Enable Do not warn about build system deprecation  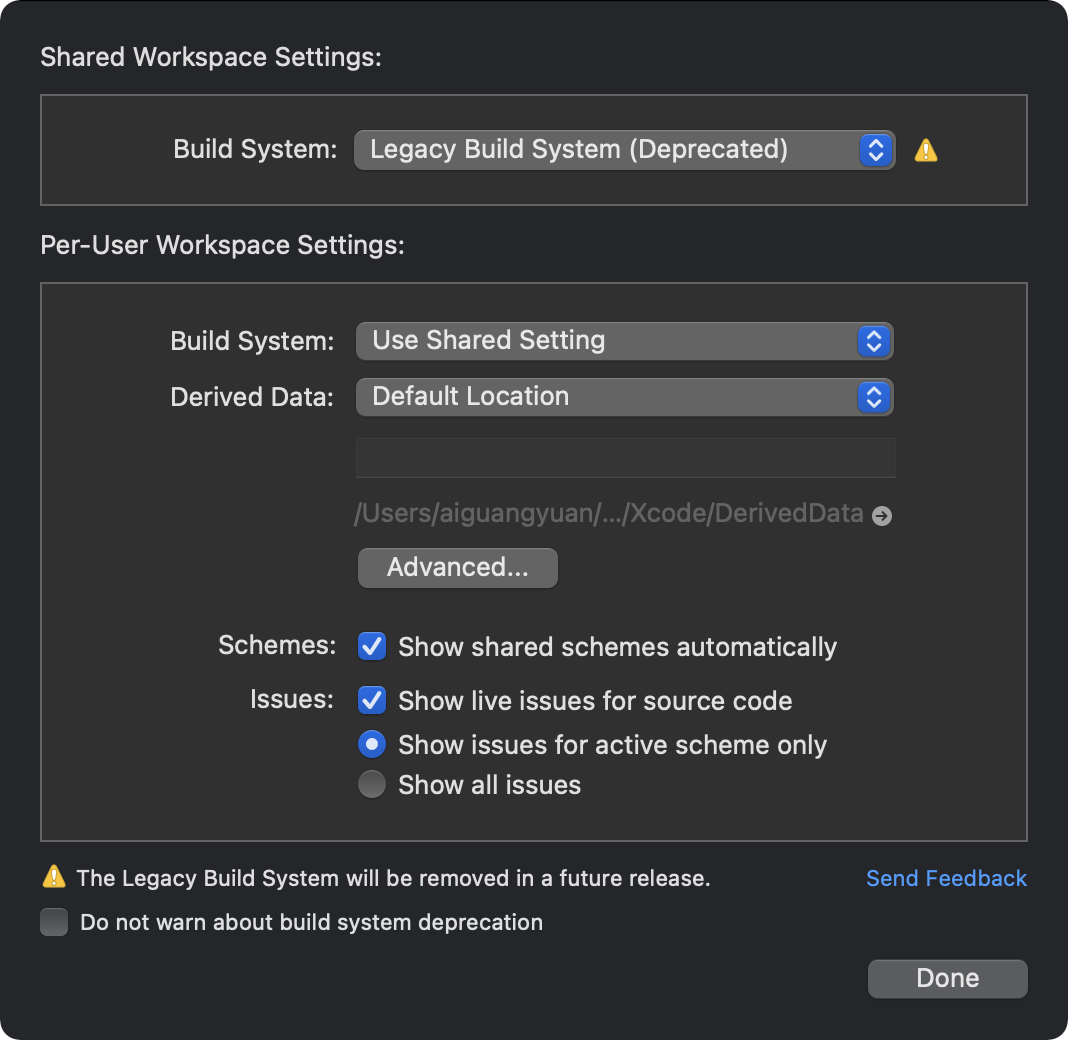coord(54,921)
